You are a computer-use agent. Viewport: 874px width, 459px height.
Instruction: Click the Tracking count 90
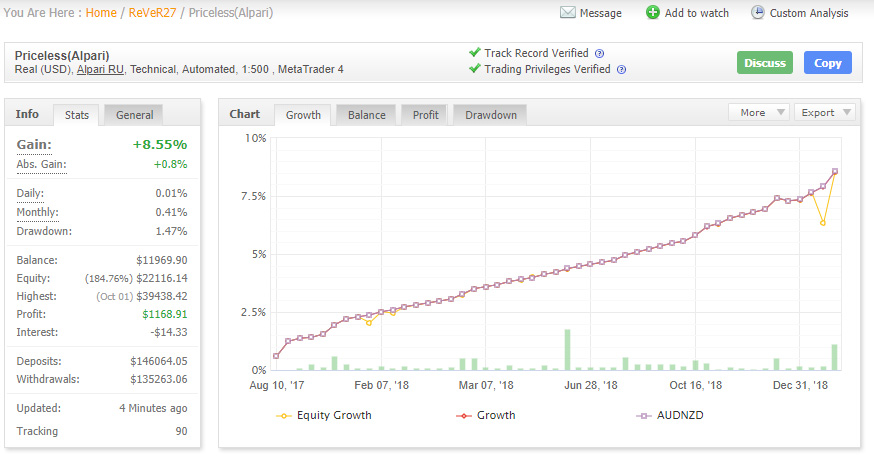[x=181, y=431]
